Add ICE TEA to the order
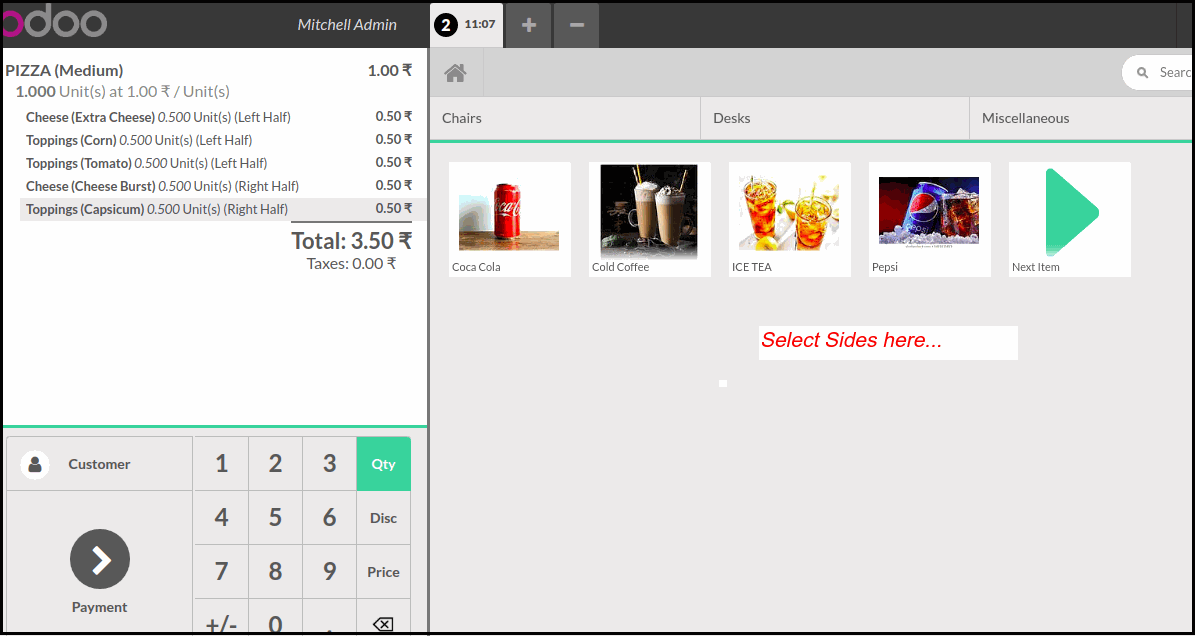This screenshot has width=1195, height=636. click(790, 219)
